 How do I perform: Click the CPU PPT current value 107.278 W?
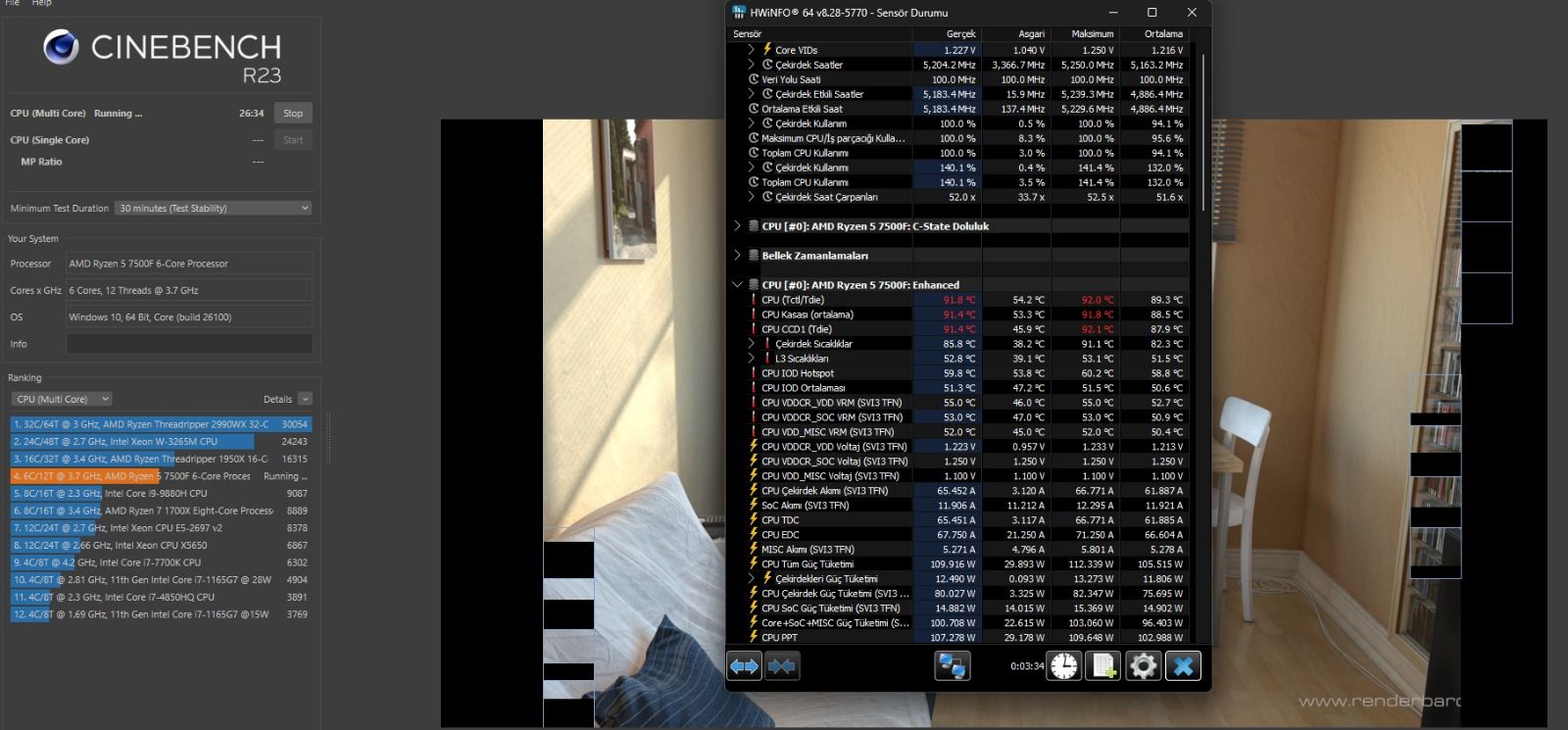pos(953,638)
